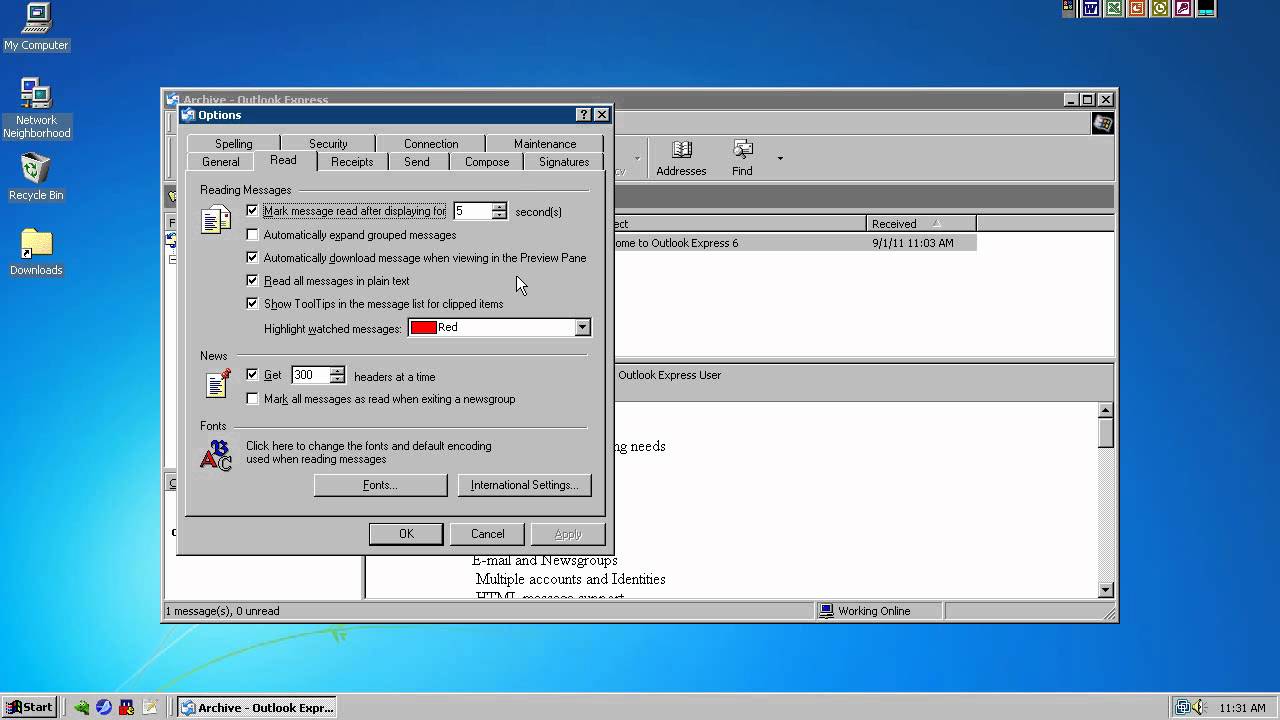This screenshot has width=1280, height=720.
Task: Switch to the Receipts tab
Action: pyautogui.click(x=352, y=162)
